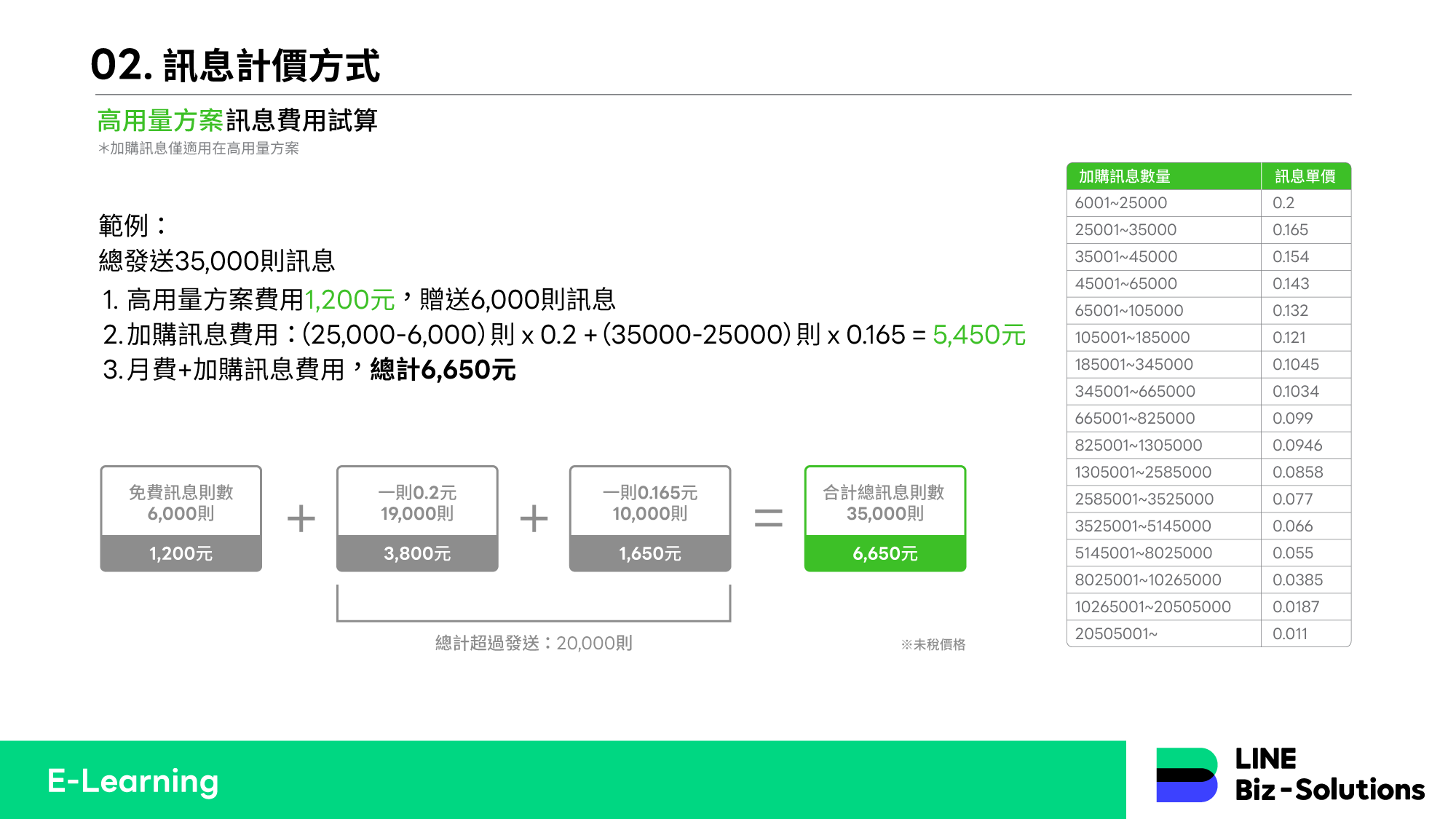Screen dimensions: 1456x819
Task: Click the green 合計總訊息則數 35,000則 box
Action: pos(885,502)
